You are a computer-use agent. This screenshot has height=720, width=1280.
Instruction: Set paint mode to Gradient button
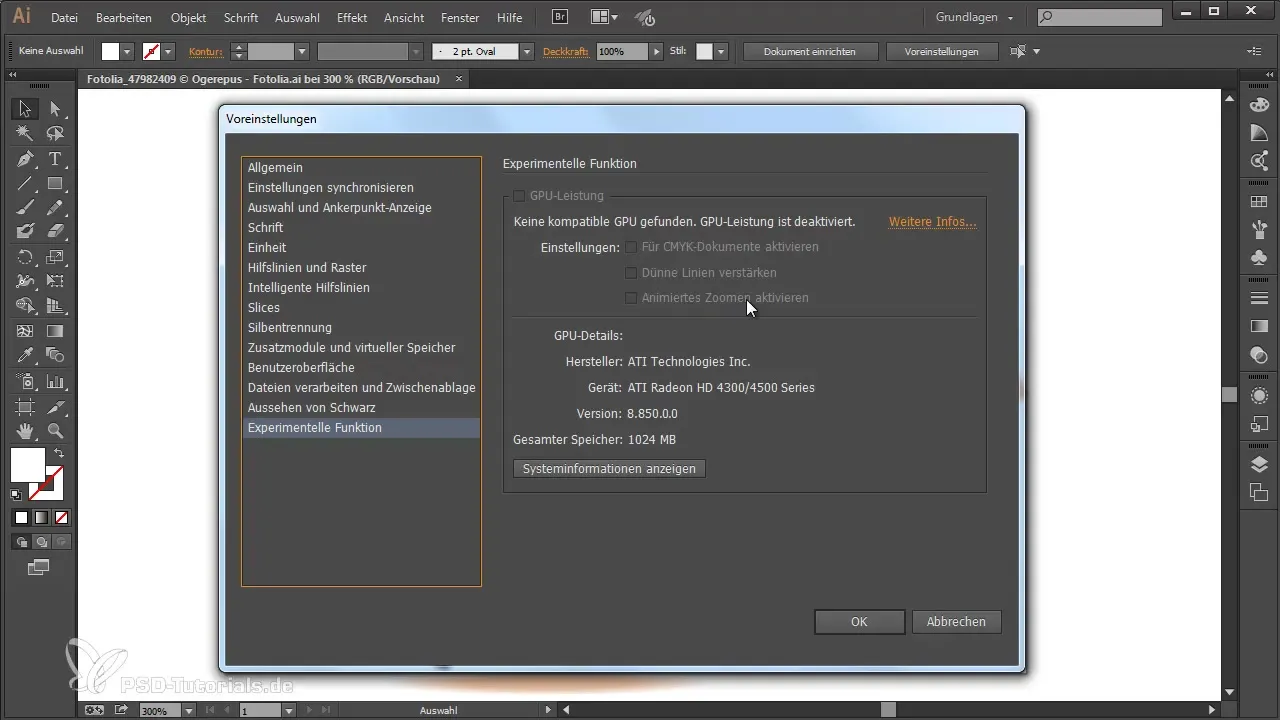tap(41, 517)
